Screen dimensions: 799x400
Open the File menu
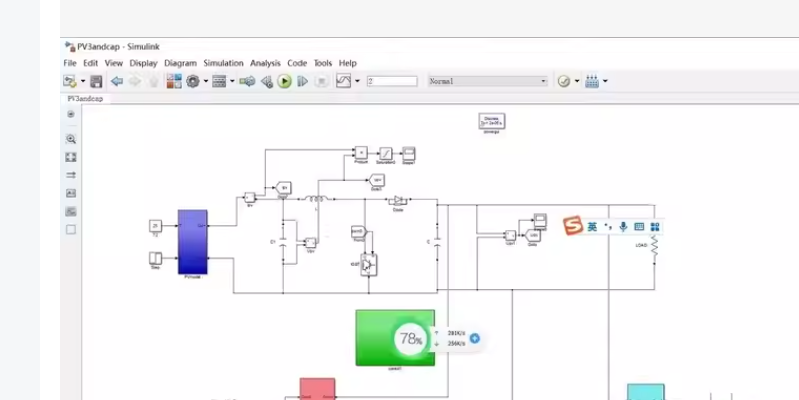(x=70, y=63)
